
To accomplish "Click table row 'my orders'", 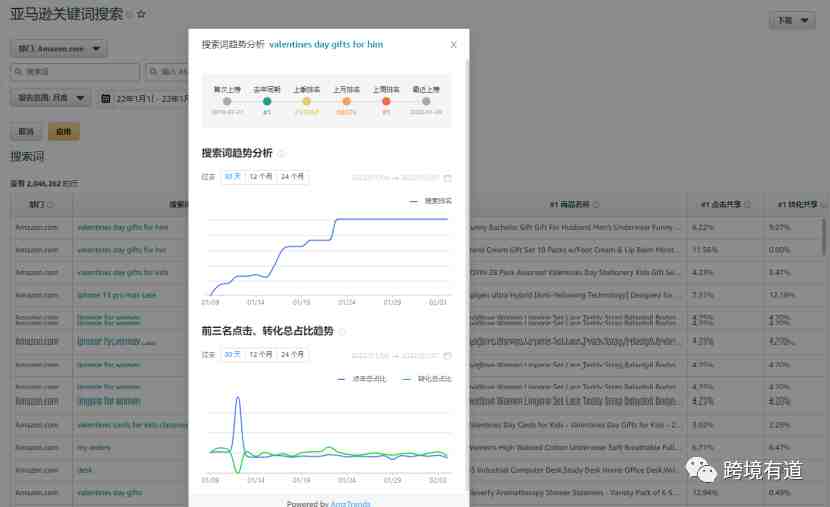I will pyautogui.click(x=94, y=448).
